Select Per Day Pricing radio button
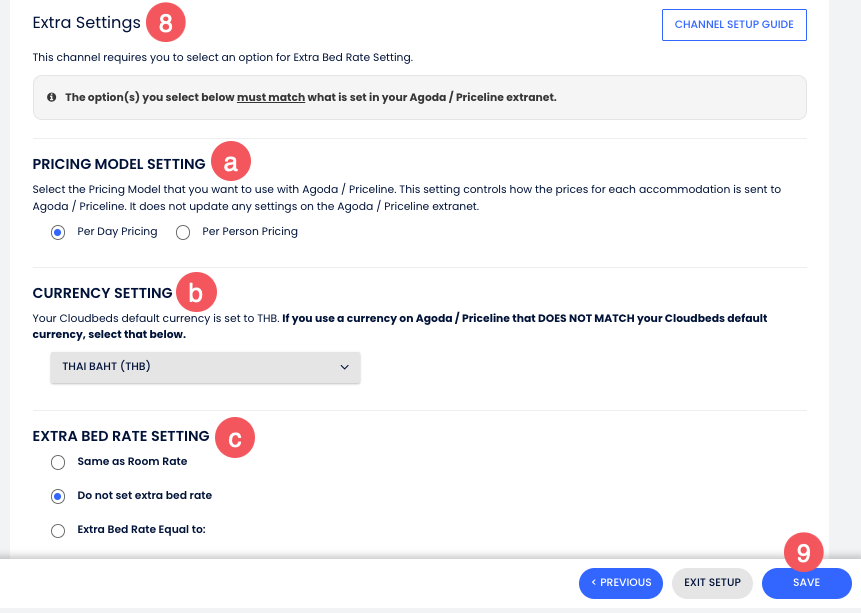The width and height of the screenshot is (861, 613). point(58,232)
